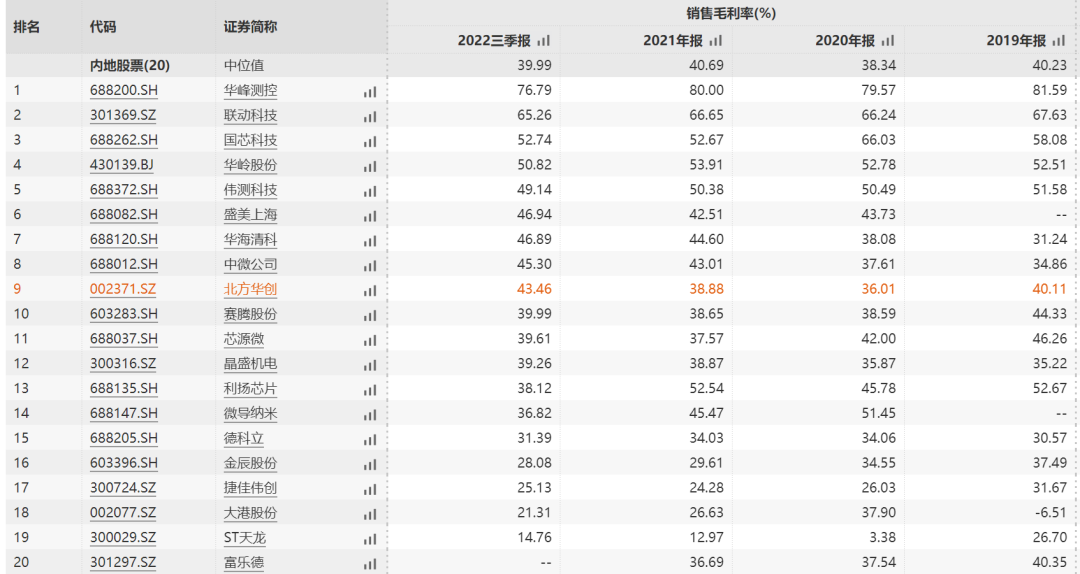This screenshot has width=1080, height=574.
Task: Select the 2021年报 column header
Action: coord(673,41)
